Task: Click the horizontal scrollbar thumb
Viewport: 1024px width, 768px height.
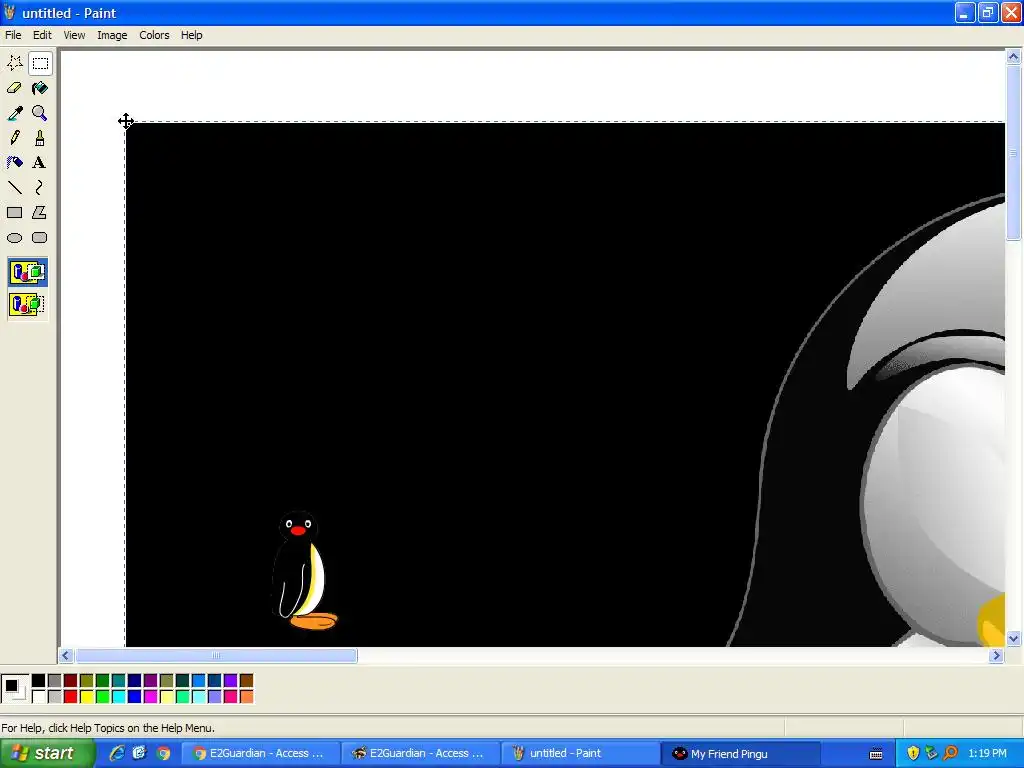Action: pyautogui.click(x=216, y=656)
